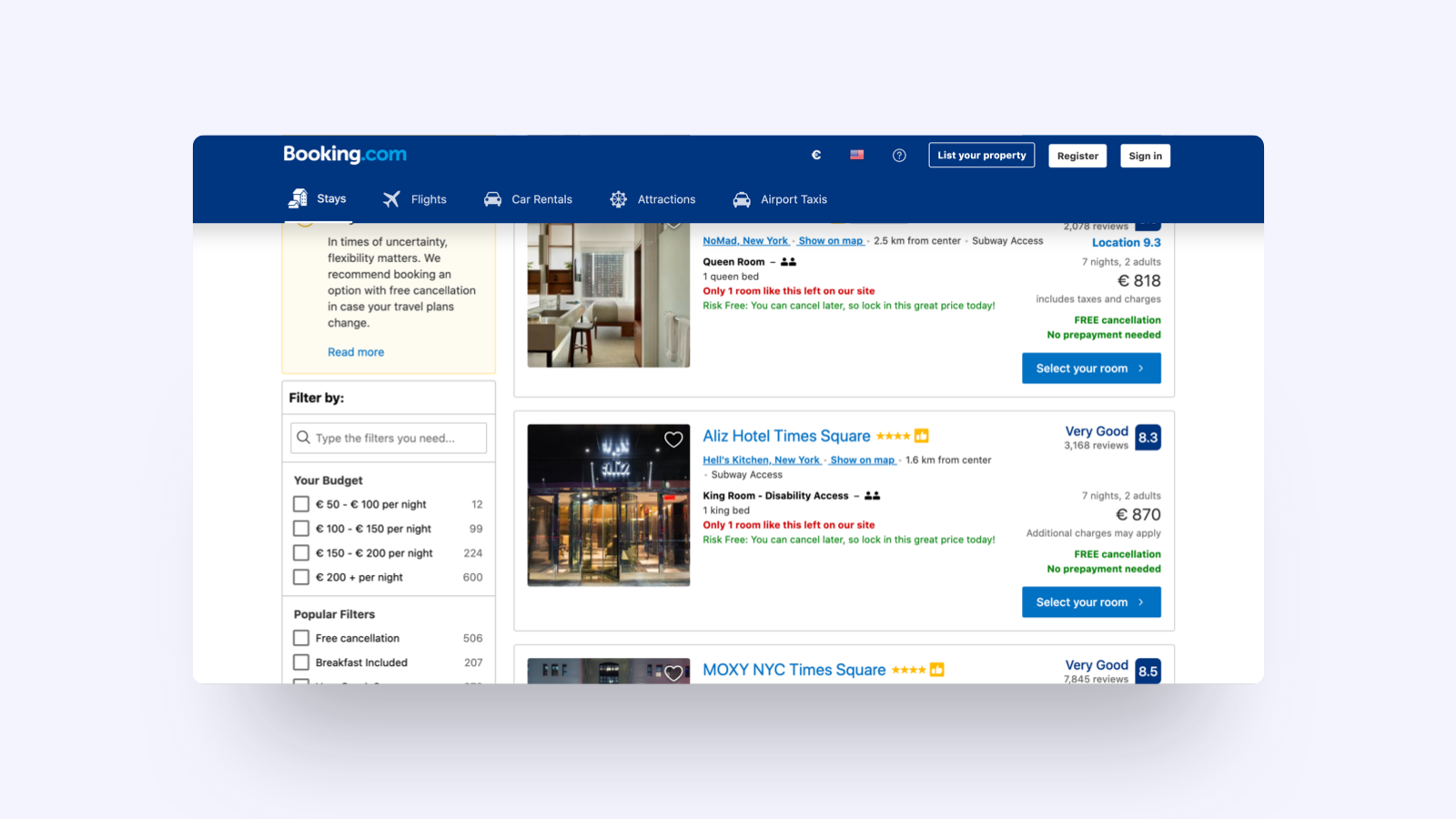This screenshot has height=819, width=1456.
Task: Click the magnifier icon in filter search
Action: point(304,438)
